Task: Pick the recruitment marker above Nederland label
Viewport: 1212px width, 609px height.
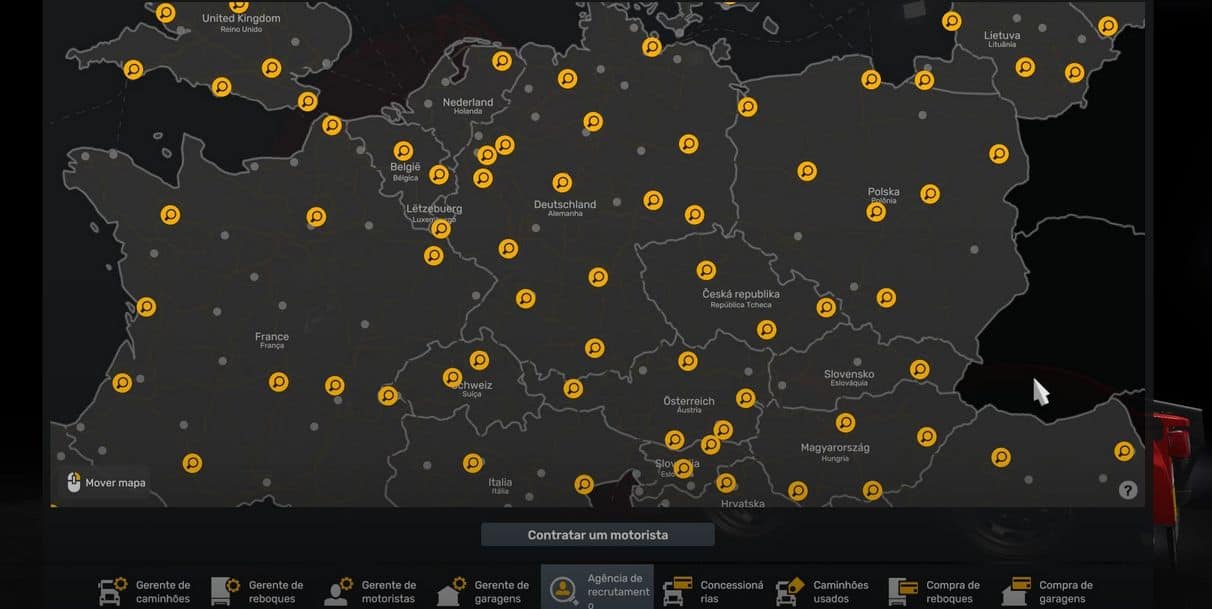Action: point(502,61)
